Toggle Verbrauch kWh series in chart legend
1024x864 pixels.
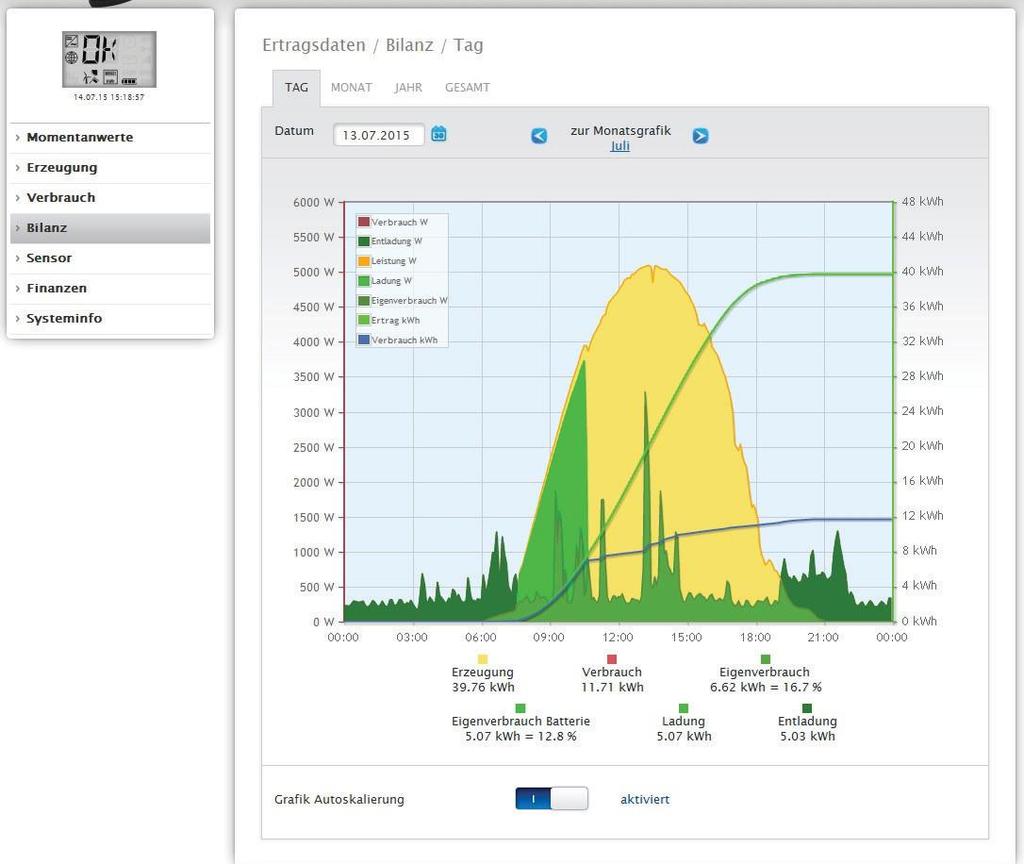(398, 340)
